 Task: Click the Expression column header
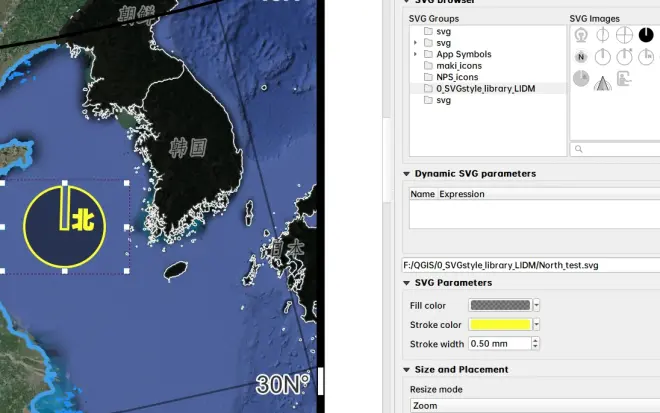[x=462, y=194]
